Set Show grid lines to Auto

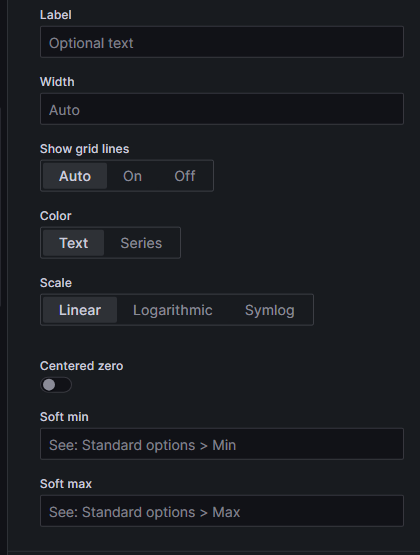(x=75, y=176)
